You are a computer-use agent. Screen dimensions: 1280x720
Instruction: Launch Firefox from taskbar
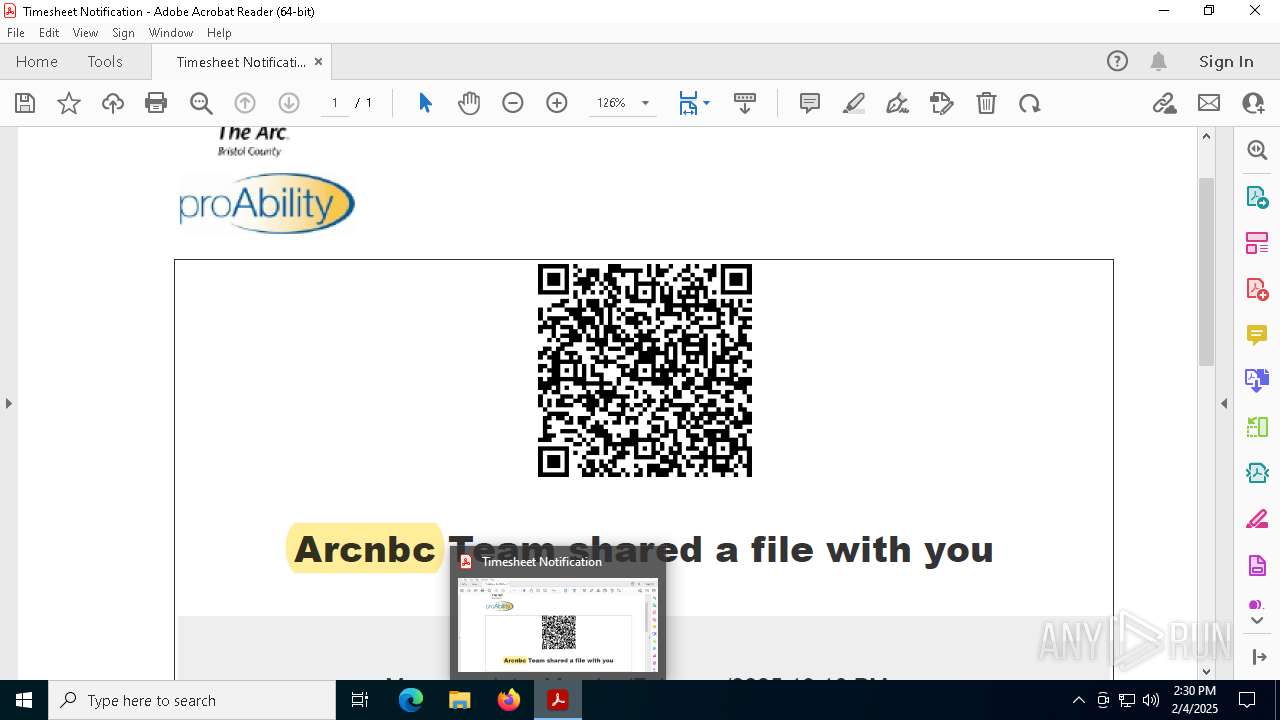tap(509, 700)
